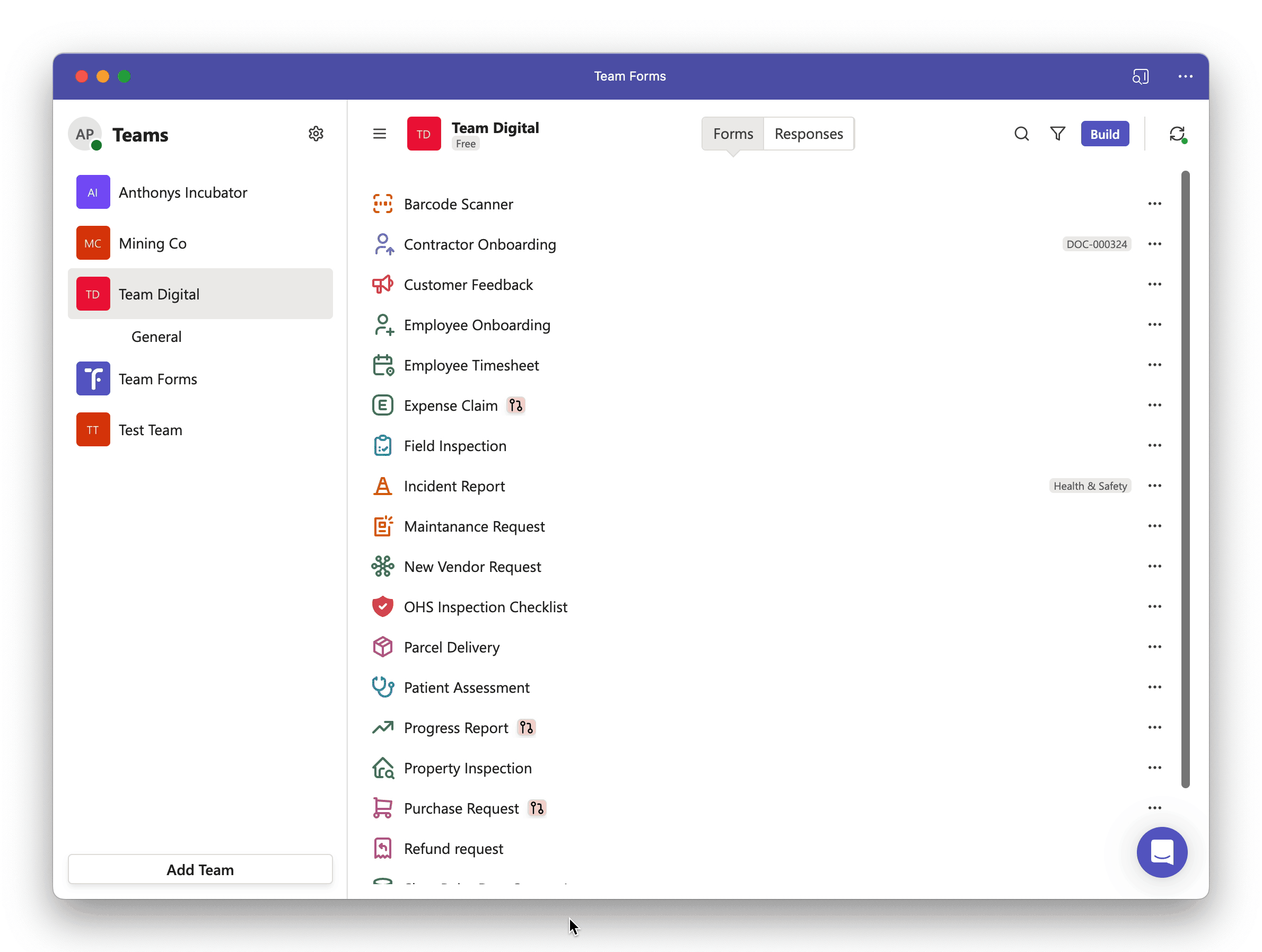Click the forms list vertical scrollbar
The image size is (1262, 952).
tap(1185, 479)
